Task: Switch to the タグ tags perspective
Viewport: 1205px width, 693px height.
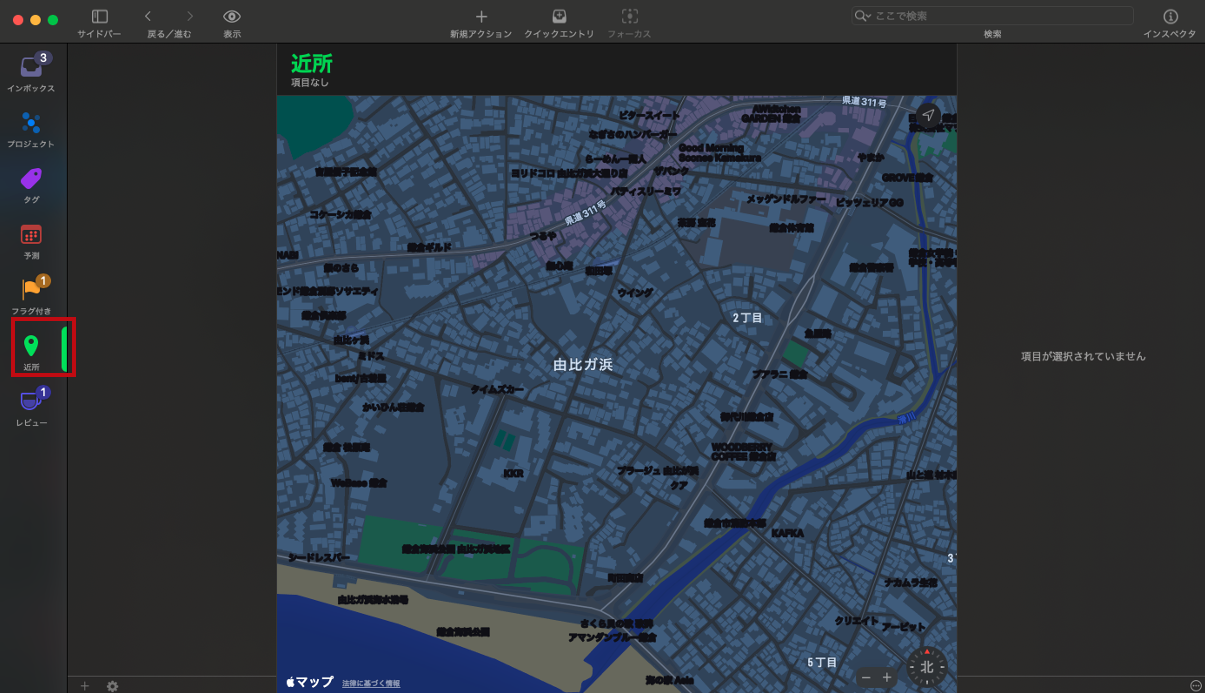Action: [x=31, y=186]
